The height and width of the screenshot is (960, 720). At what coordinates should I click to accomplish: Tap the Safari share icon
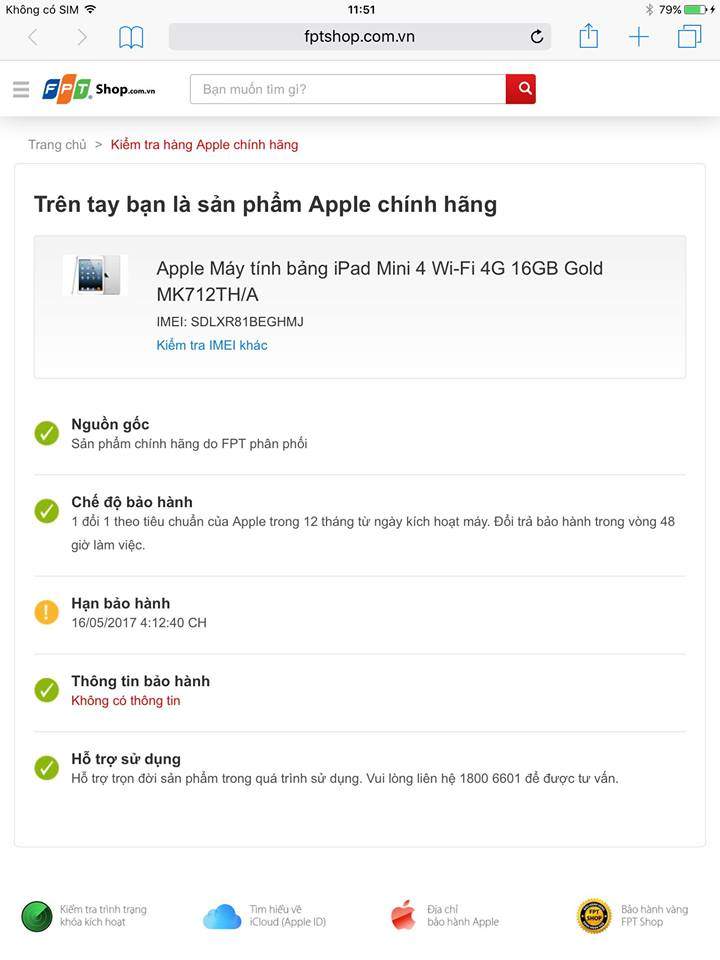click(x=588, y=36)
